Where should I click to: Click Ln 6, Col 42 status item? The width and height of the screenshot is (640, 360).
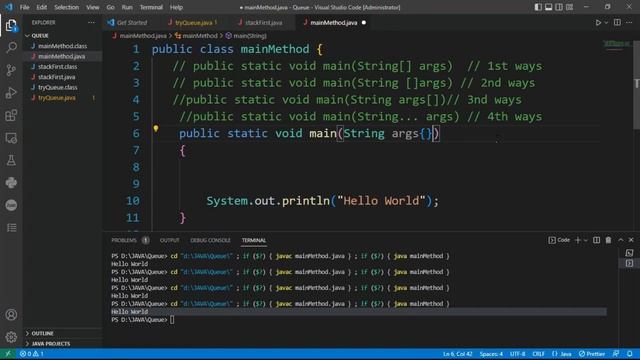(458, 354)
